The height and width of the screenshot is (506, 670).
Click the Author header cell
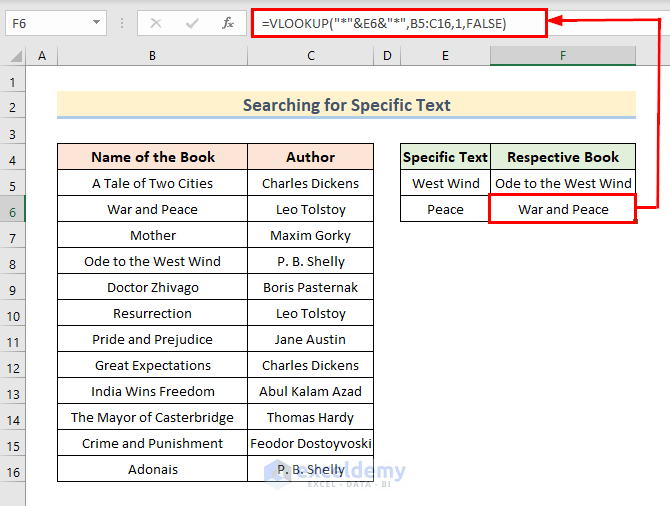(311, 157)
